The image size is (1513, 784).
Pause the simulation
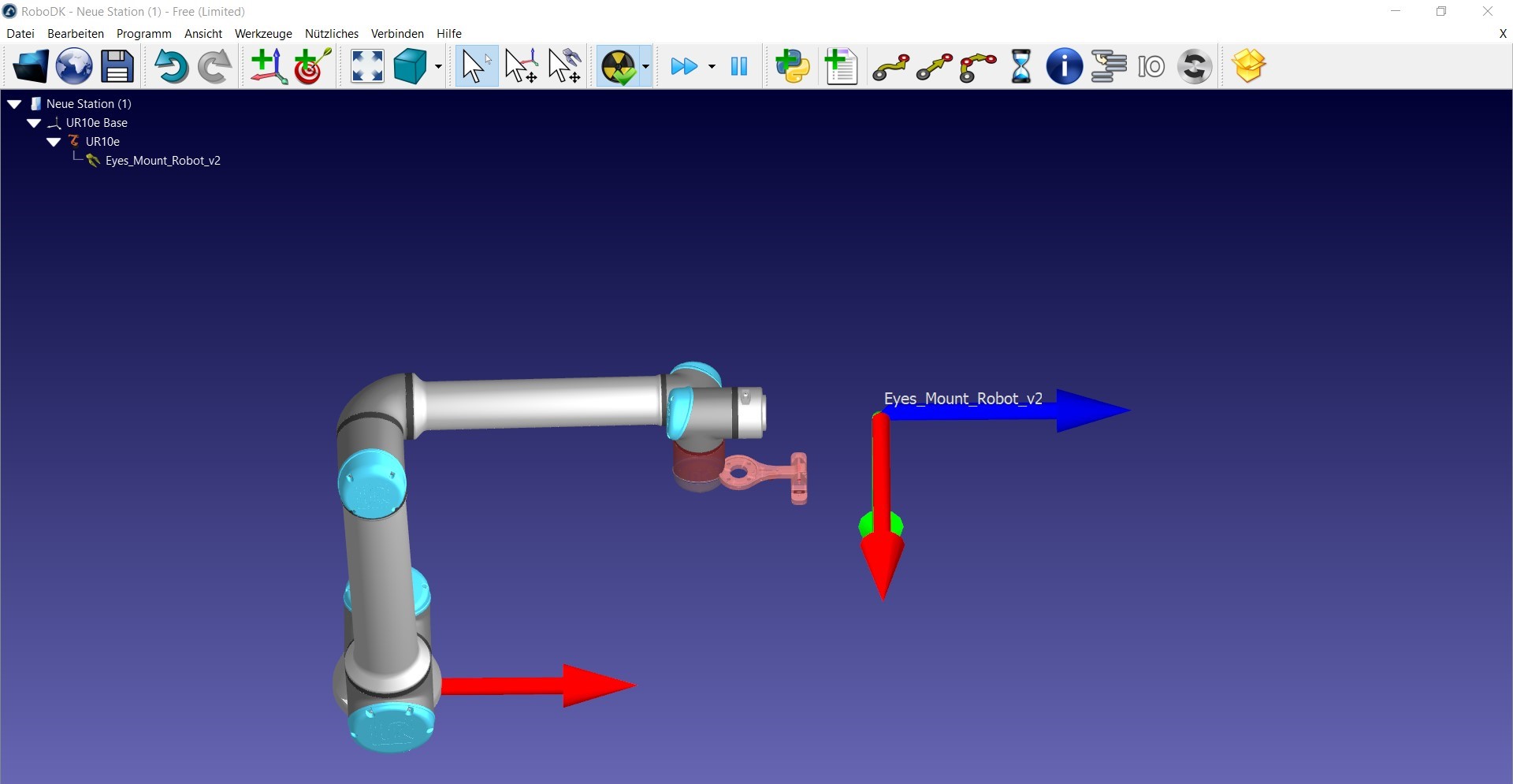click(x=739, y=66)
